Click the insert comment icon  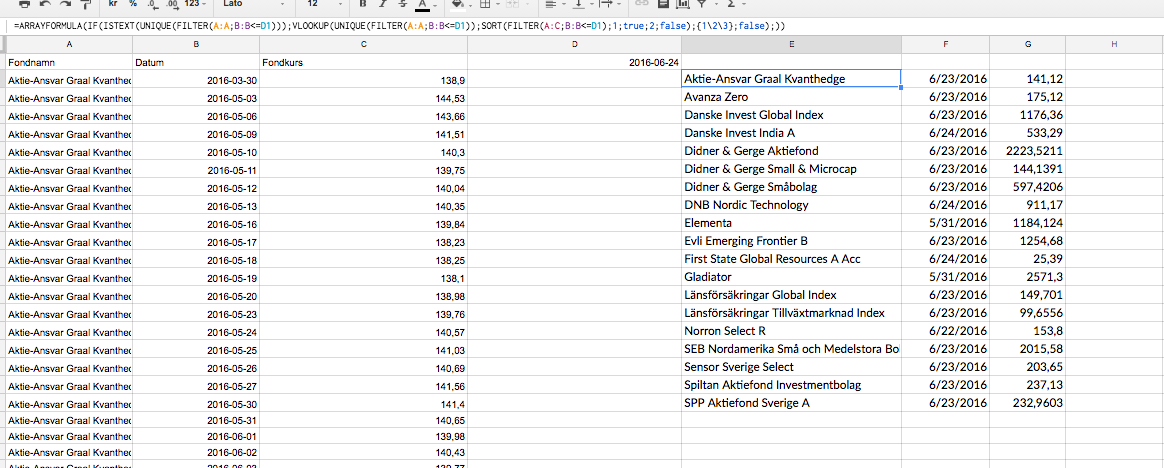pyautogui.click(x=663, y=4)
